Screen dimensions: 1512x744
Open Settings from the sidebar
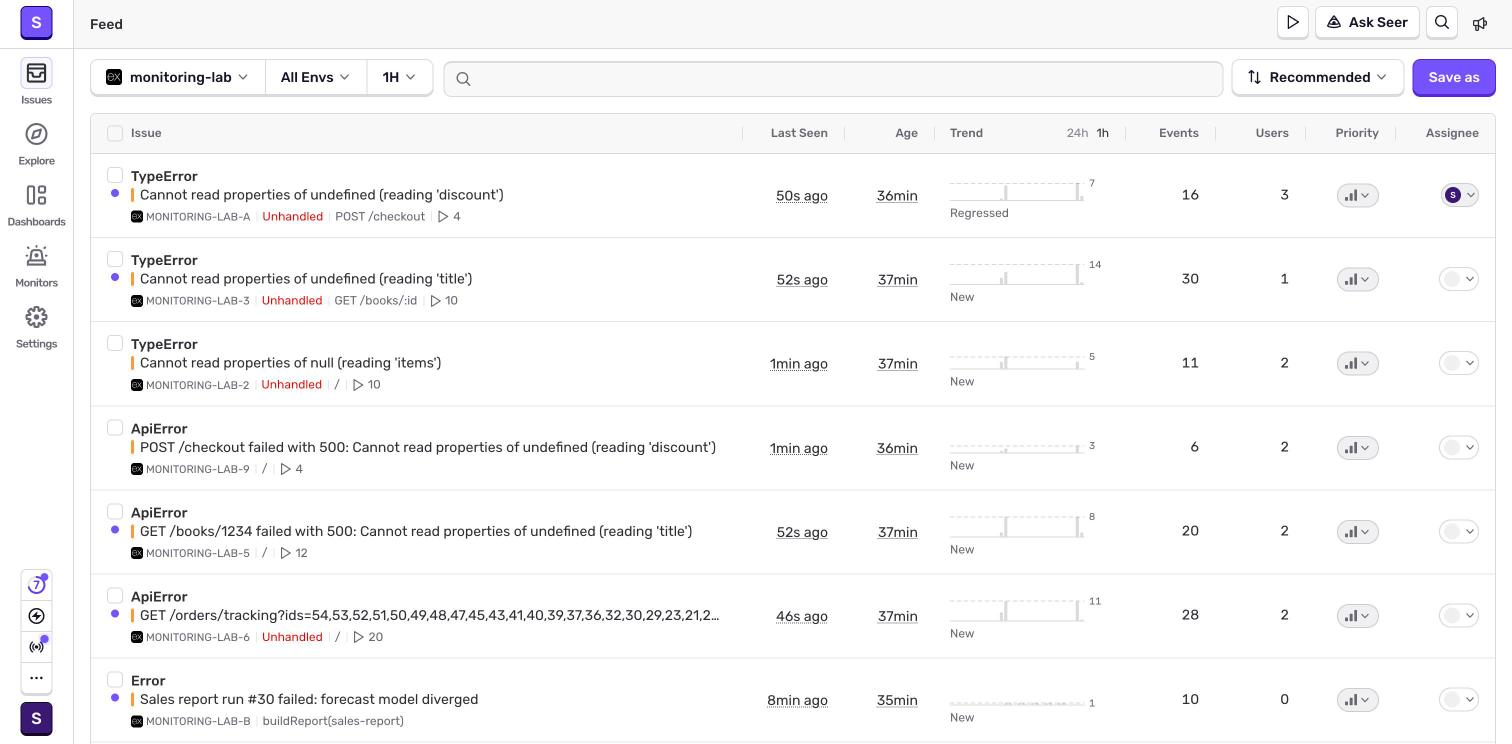(36, 326)
